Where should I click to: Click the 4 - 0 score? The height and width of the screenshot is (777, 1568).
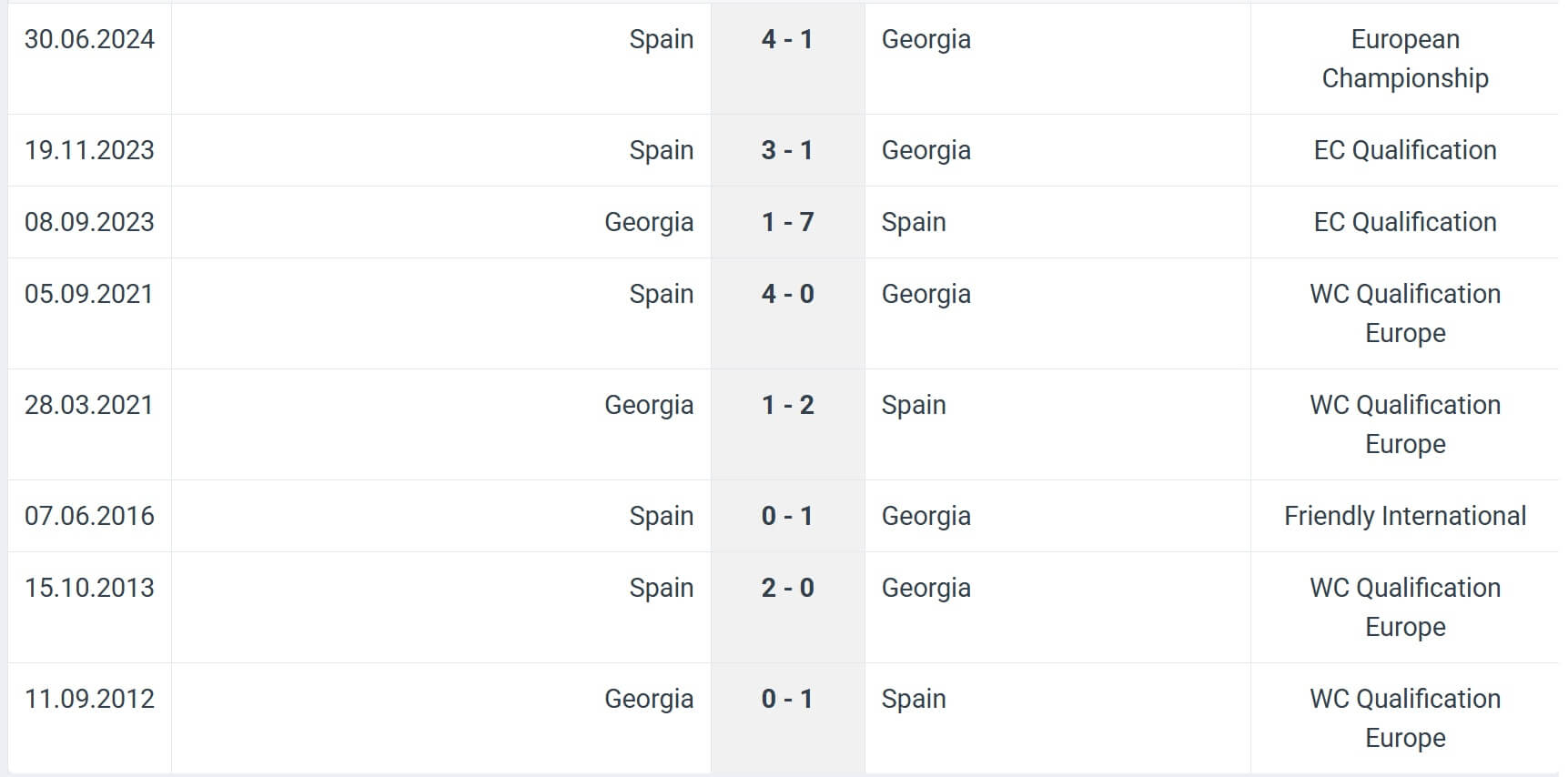pyautogui.click(x=787, y=294)
